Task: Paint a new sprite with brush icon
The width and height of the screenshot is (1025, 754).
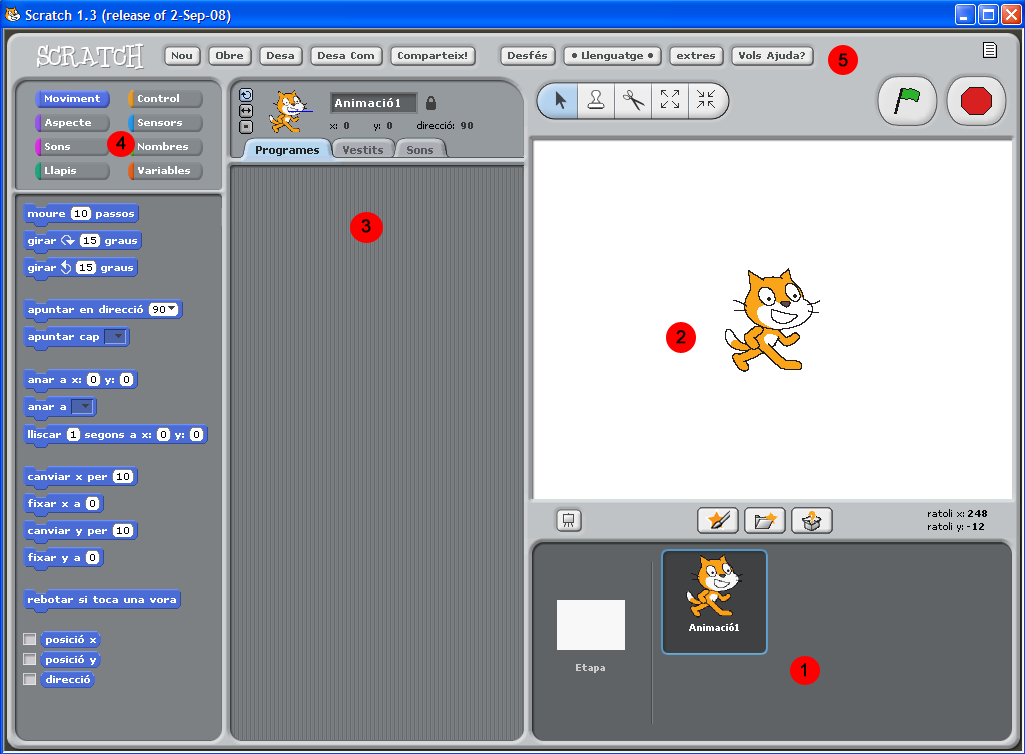Action: (x=718, y=521)
